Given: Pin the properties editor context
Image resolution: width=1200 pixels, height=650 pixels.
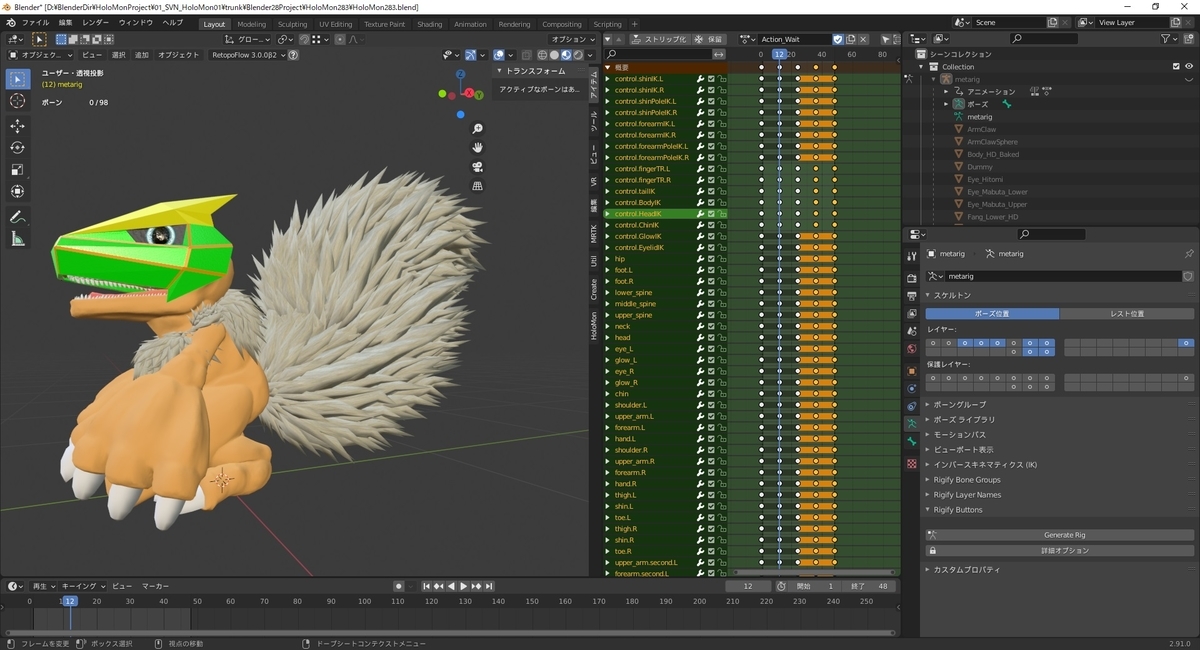Looking at the screenshot, I should point(1188,254).
